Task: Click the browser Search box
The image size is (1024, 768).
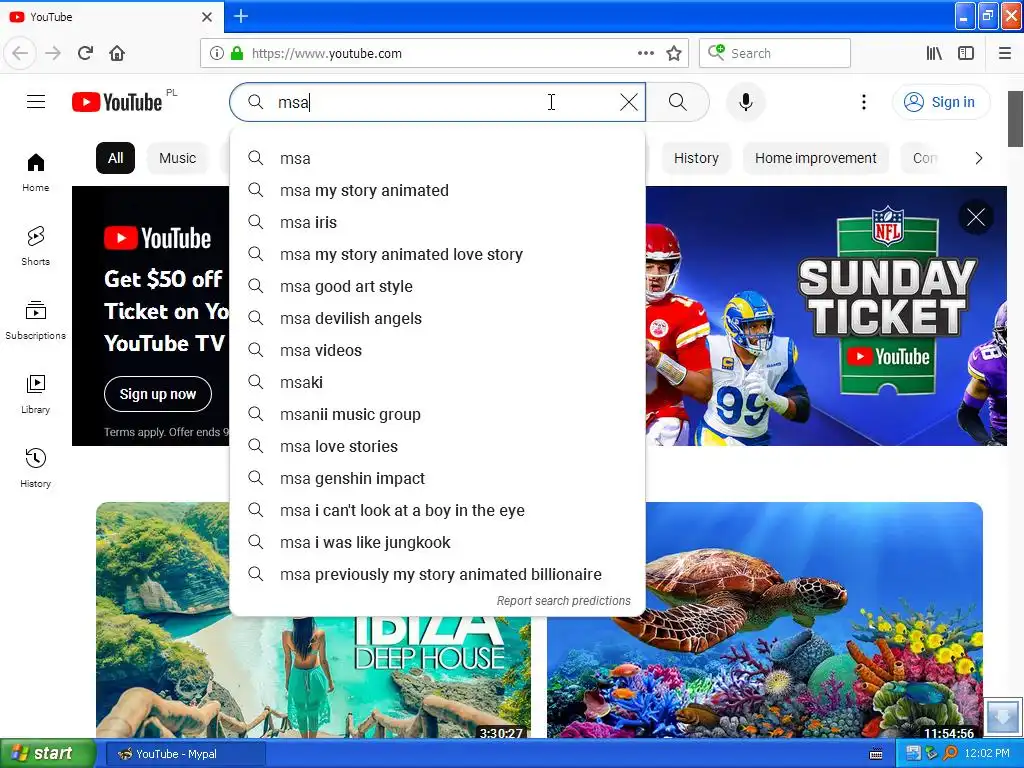Action: pyautogui.click(x=775, y=53)
